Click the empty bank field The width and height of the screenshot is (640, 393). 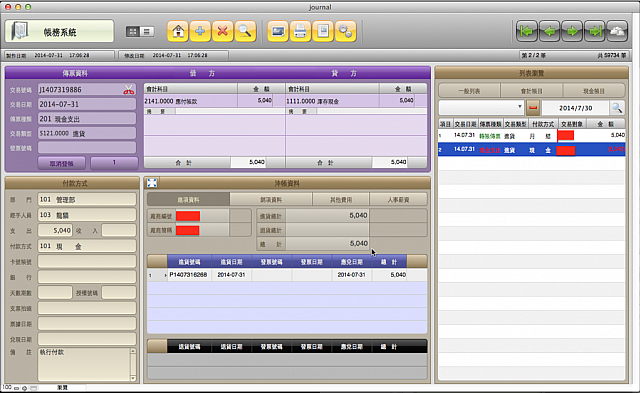click(x=87, y=277)
